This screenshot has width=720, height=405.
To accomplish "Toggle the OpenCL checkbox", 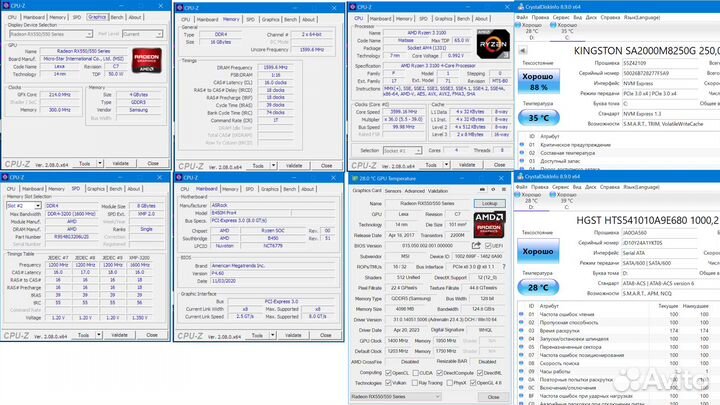I will (388, 373).
